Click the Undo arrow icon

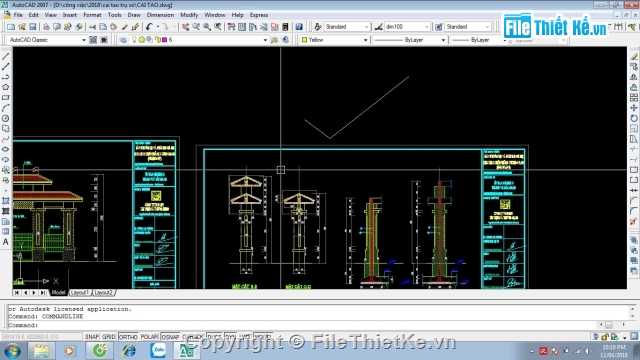coord(149,27)
